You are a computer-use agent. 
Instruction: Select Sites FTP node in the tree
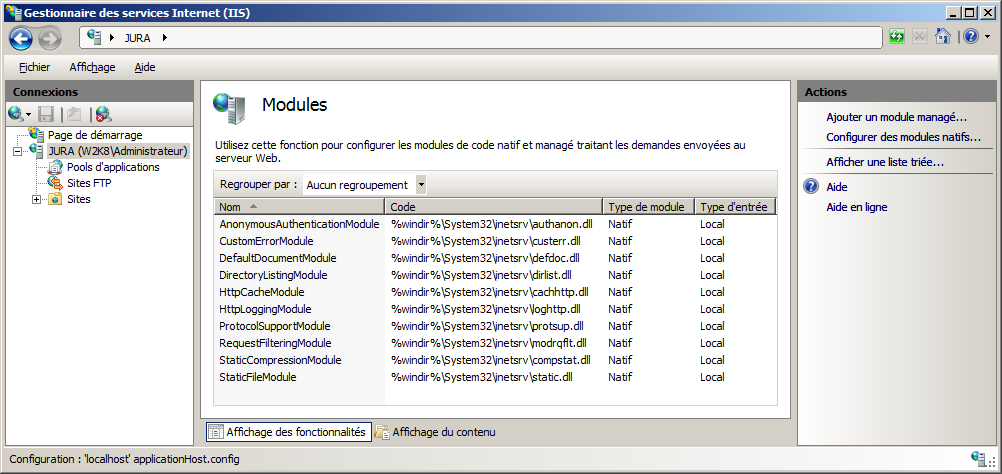click(88, 183)
